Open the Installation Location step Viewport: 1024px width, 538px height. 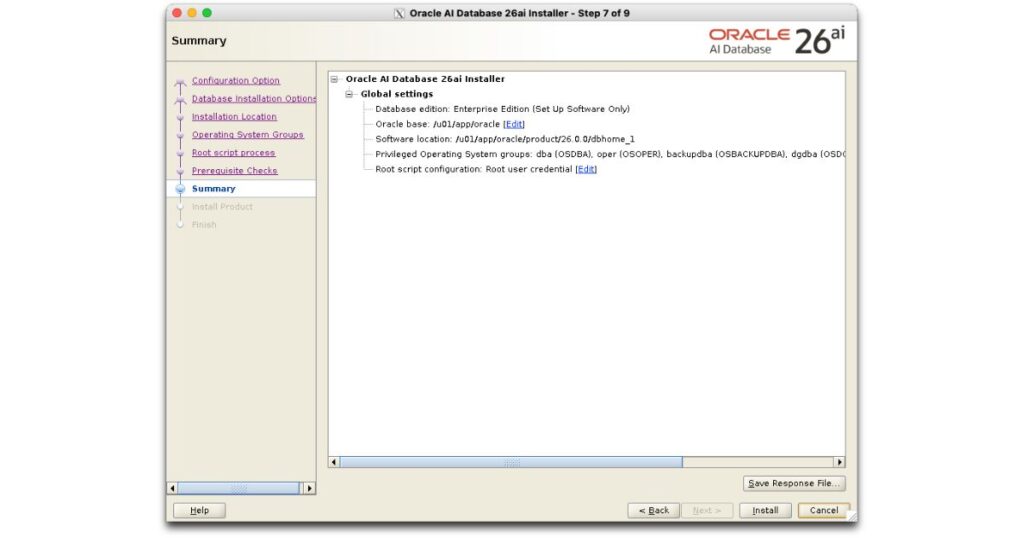tap(234, 116)
